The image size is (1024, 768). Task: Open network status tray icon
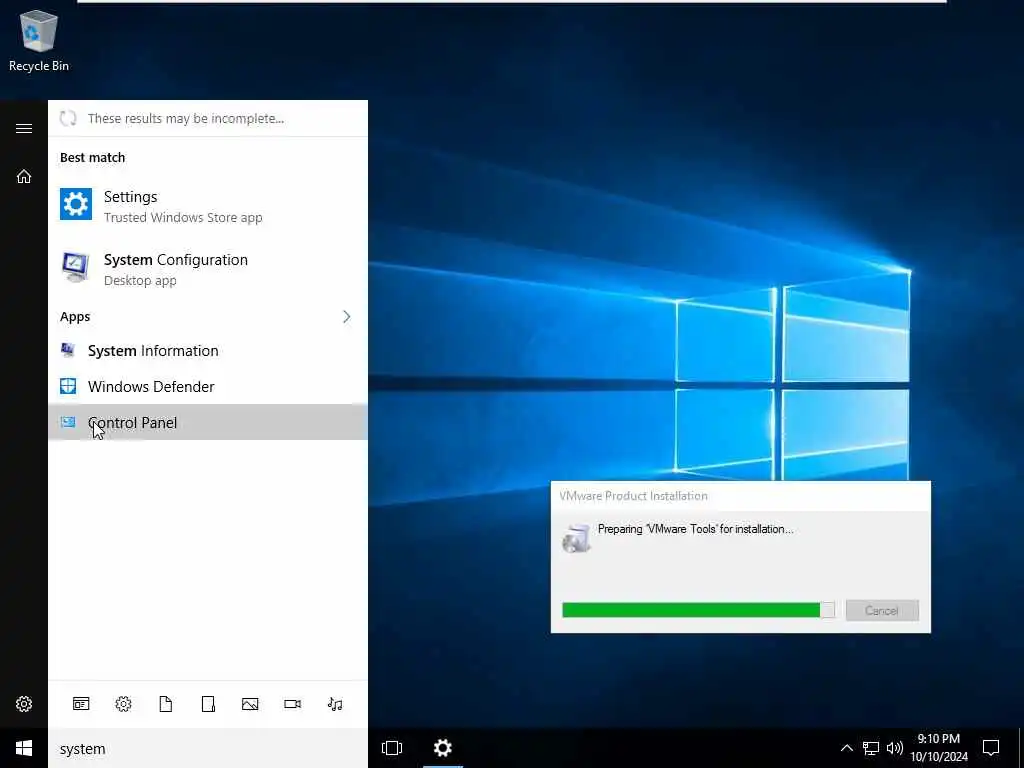click(871, 748)
